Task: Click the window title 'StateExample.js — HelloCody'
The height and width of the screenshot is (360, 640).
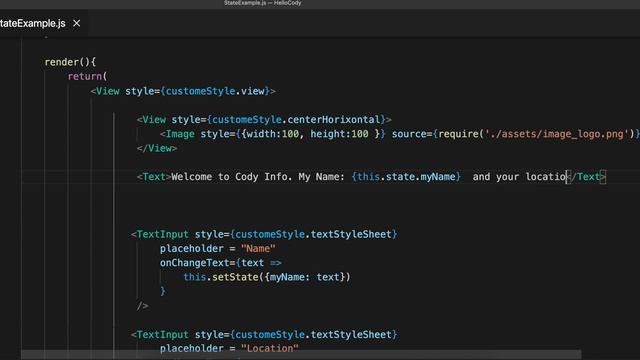Action: [262, 3]
